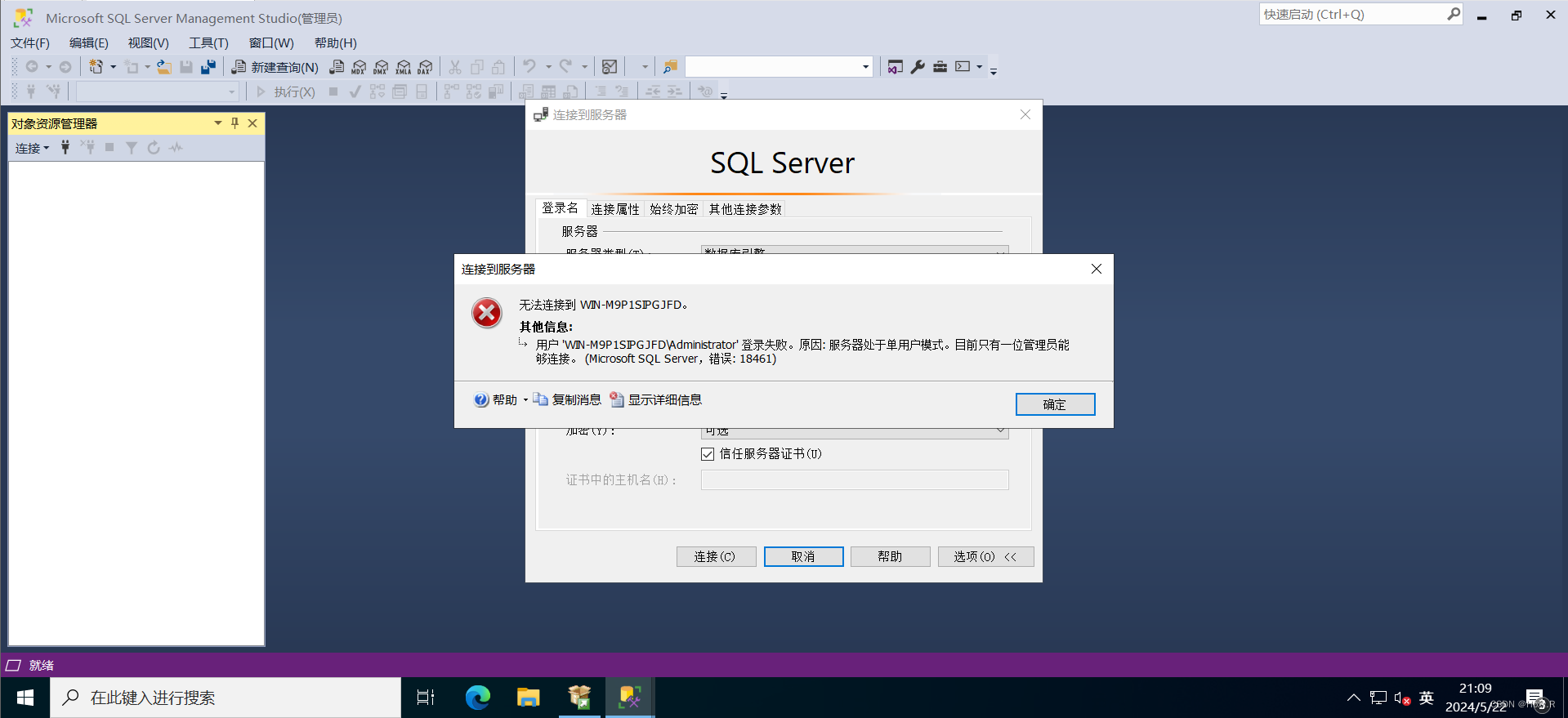The width and height of the screenshot is (1568, 718).
Task: Open the View (视图) menu
Action: click(x=148, y=43)
